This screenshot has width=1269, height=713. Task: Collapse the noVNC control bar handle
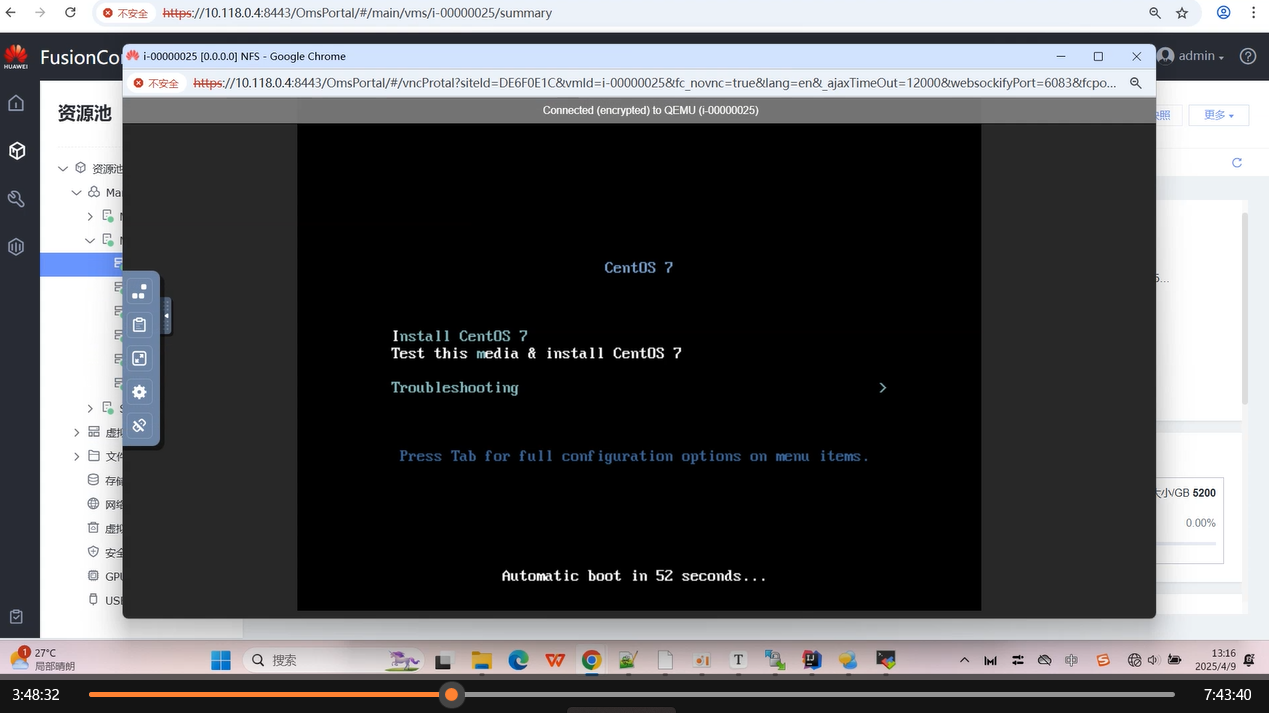point(166,316)
